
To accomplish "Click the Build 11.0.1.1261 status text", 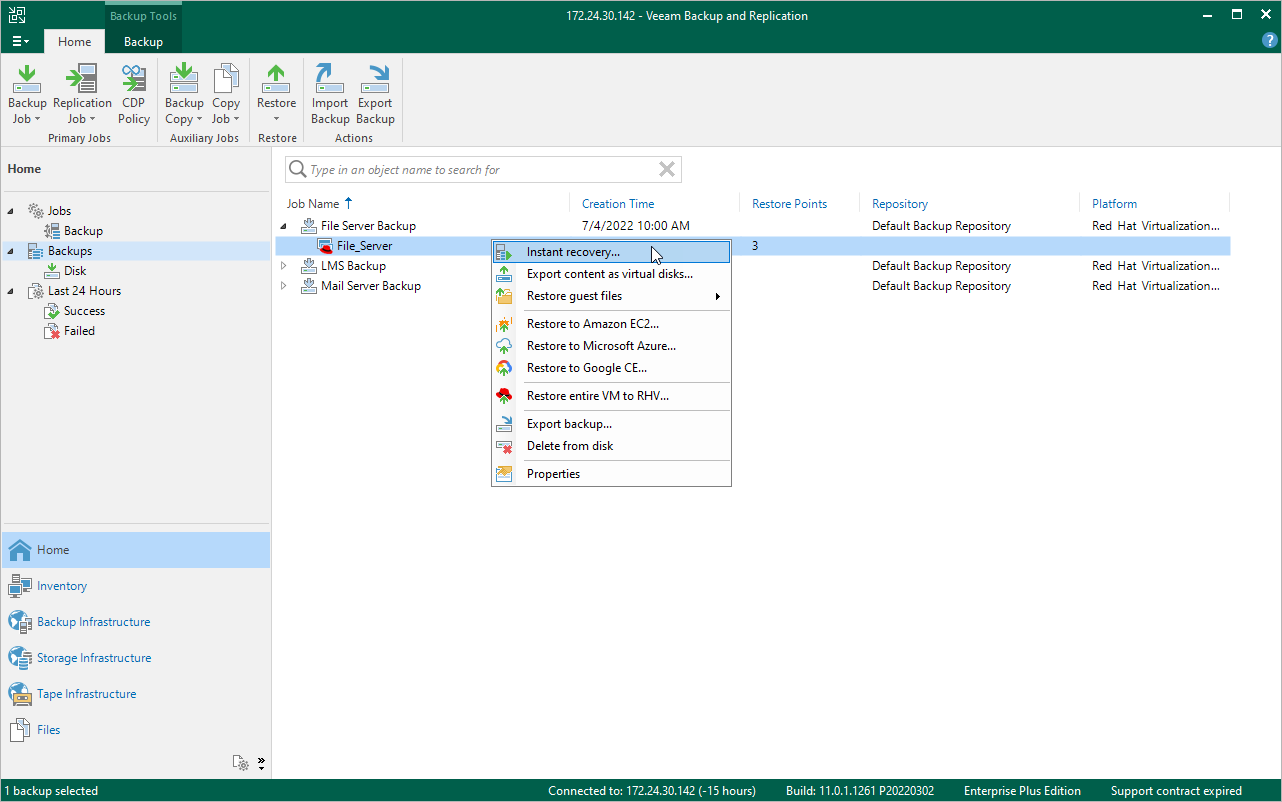I will tap(860, 791).
